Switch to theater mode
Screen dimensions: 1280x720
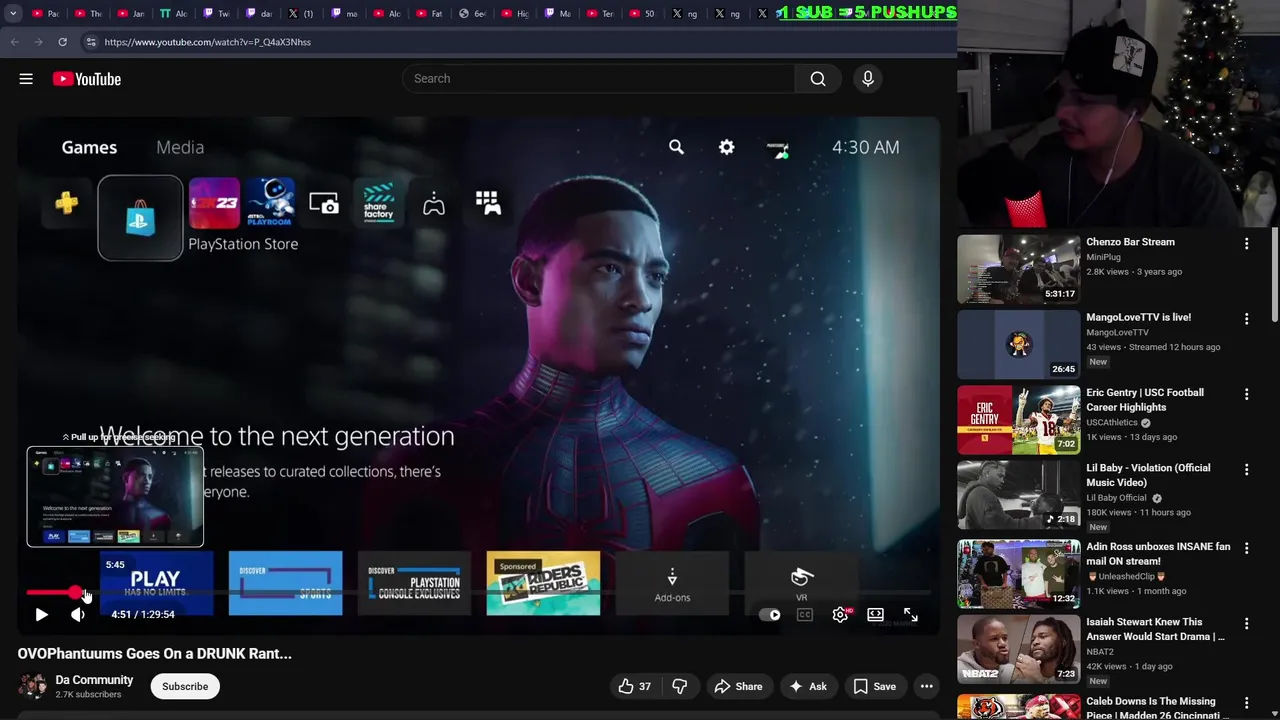click(x=875, y=615)
